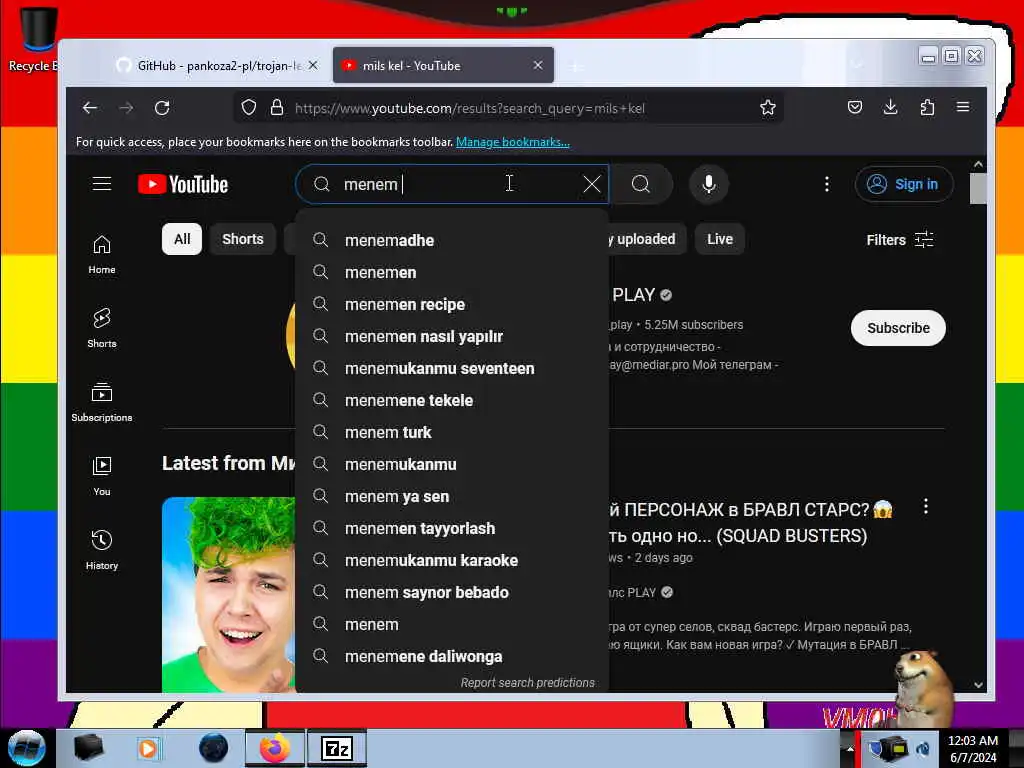The image size is (1024, 768).
Task: Click Report search predictions
Action: coord(528,682)
